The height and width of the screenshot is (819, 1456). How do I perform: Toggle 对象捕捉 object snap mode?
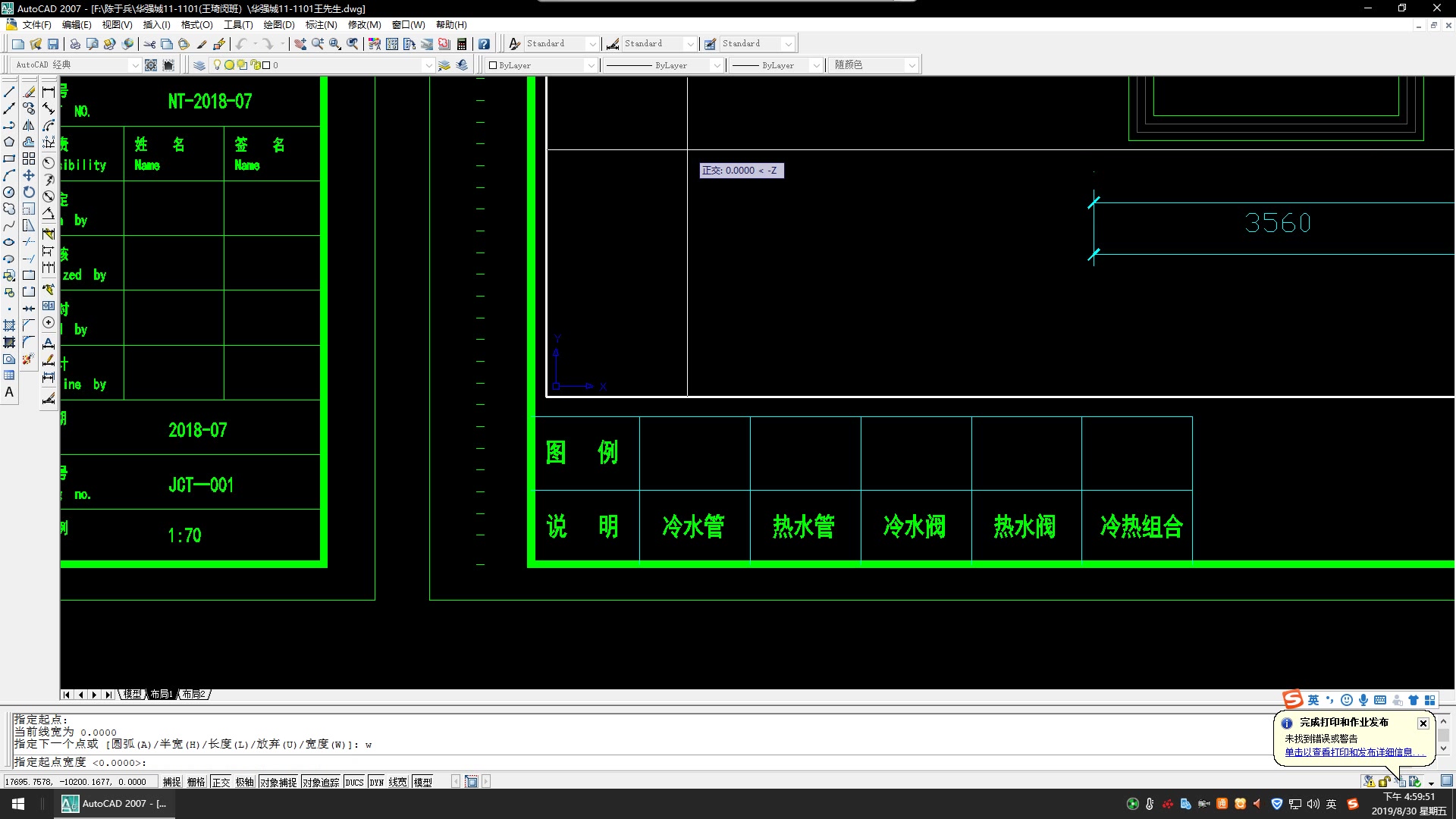pos(278,782)
